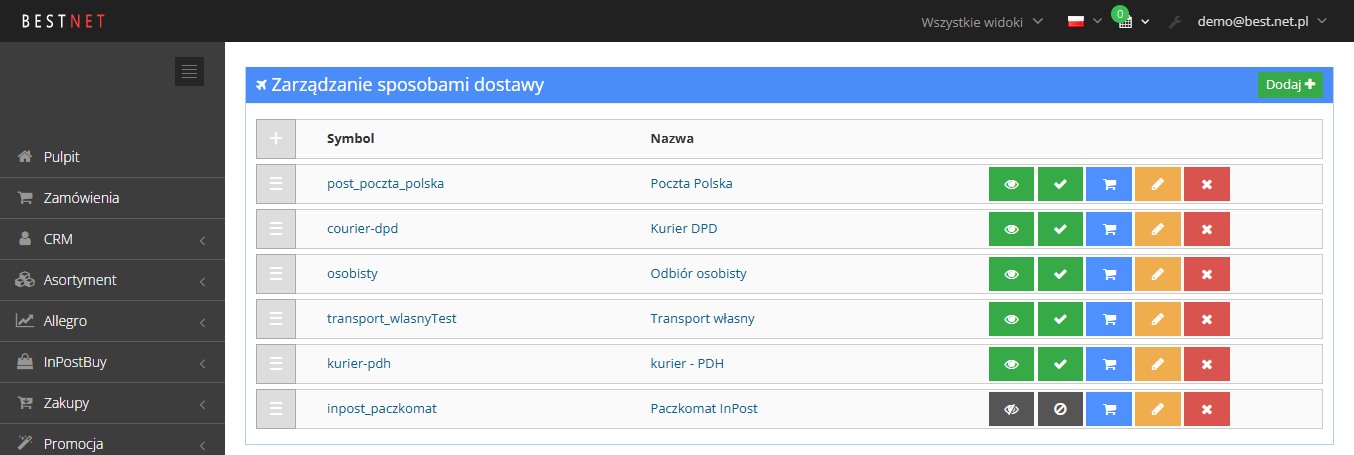Viewport: 1354px width, 455px height.
Task: Open Odbiór osobisty name link
Action: coord(698,274)
